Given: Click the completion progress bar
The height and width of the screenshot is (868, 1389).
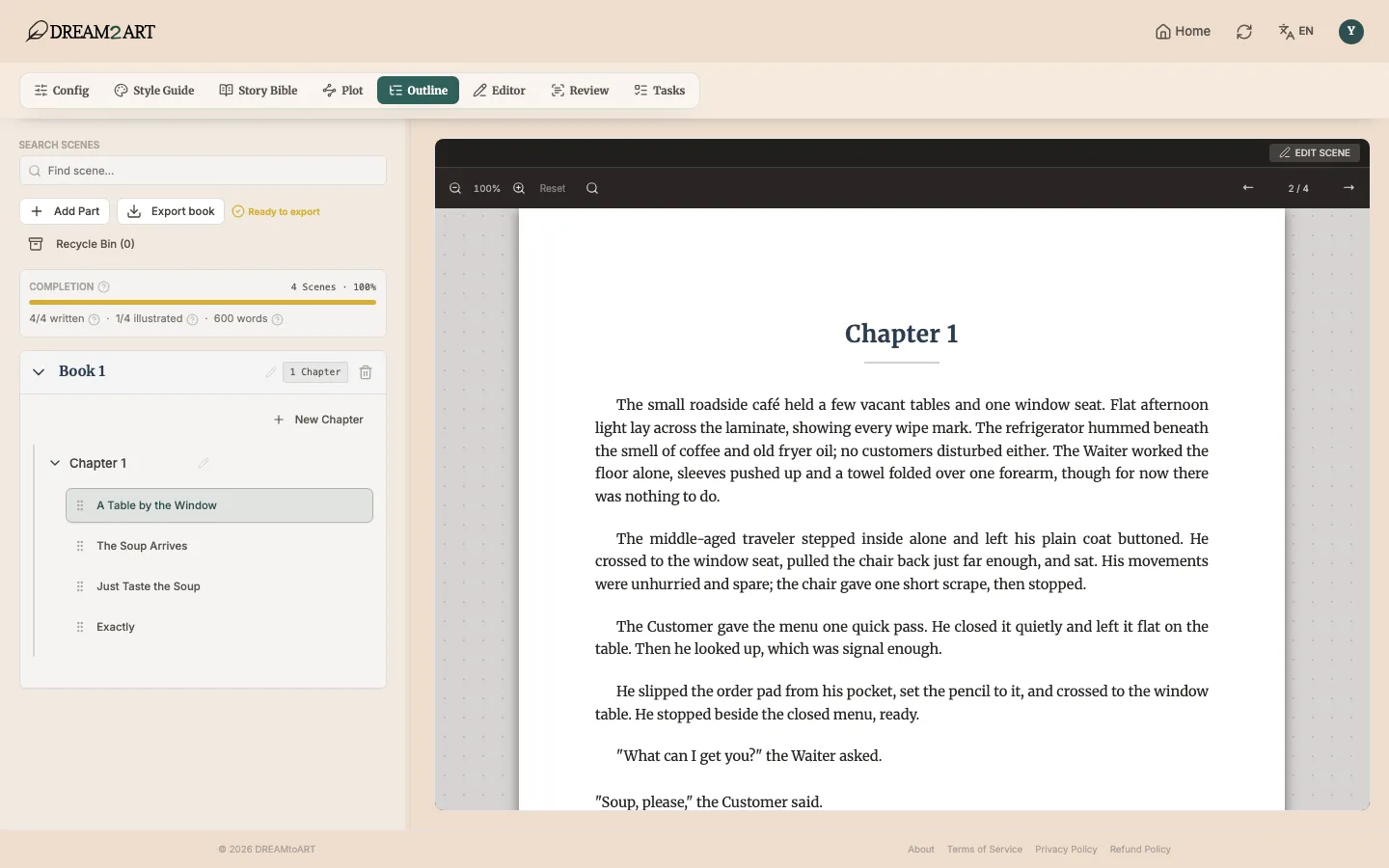Looking at the screenshot, I should click(x=203, y=303).
